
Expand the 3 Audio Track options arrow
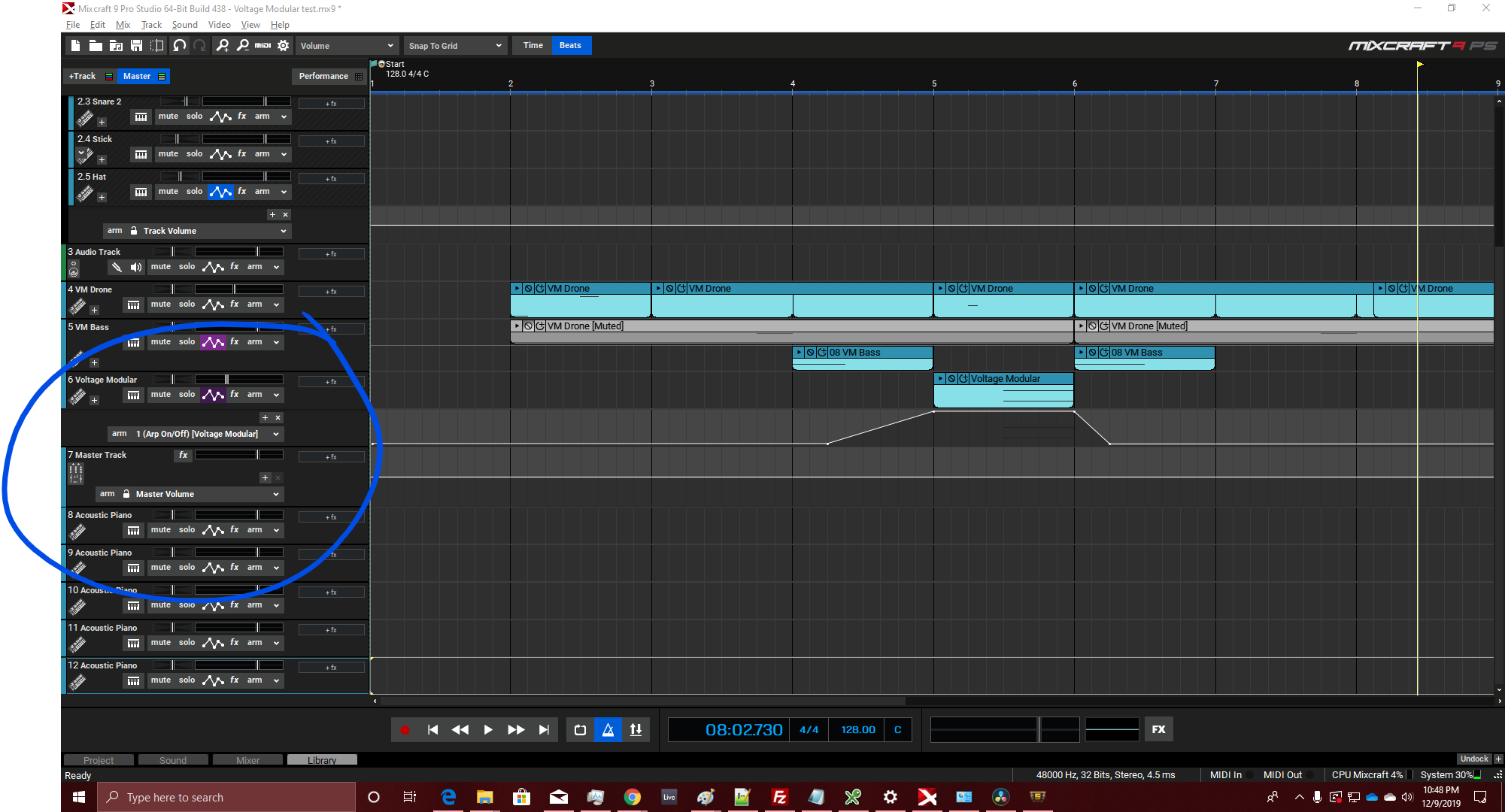click(x=276, y=267)
